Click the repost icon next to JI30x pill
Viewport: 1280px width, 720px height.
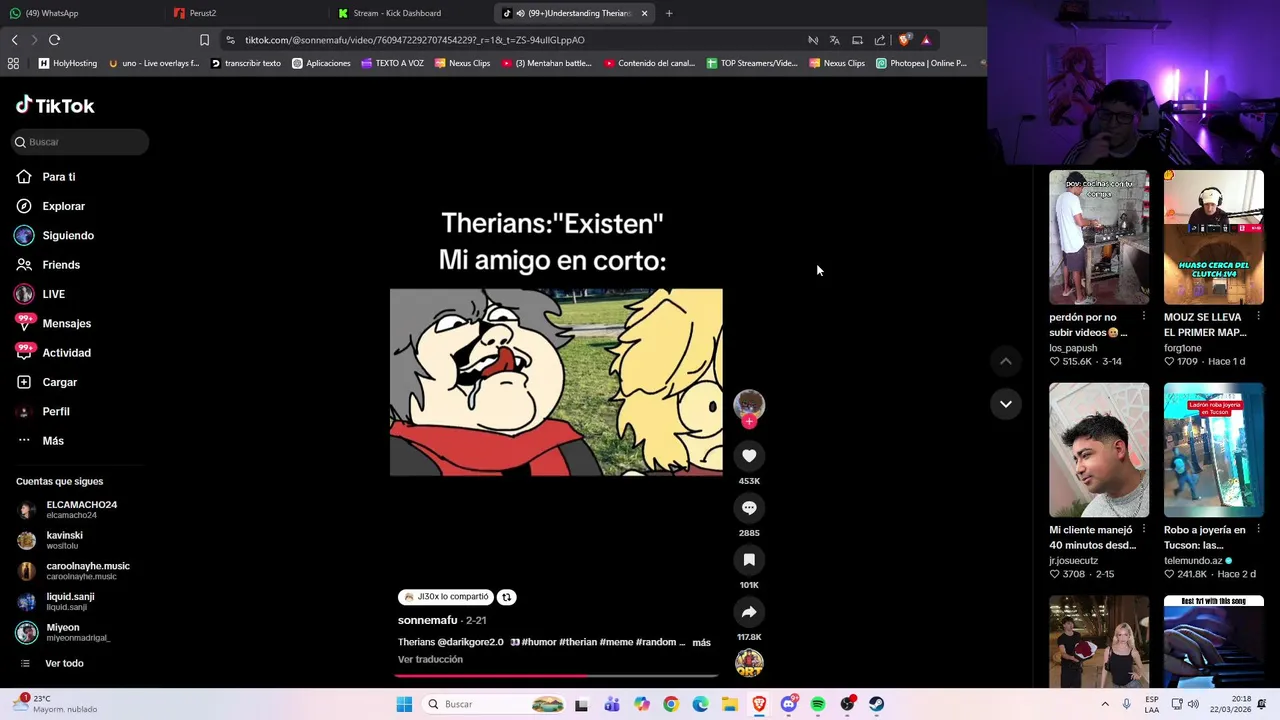coord(506,597)
